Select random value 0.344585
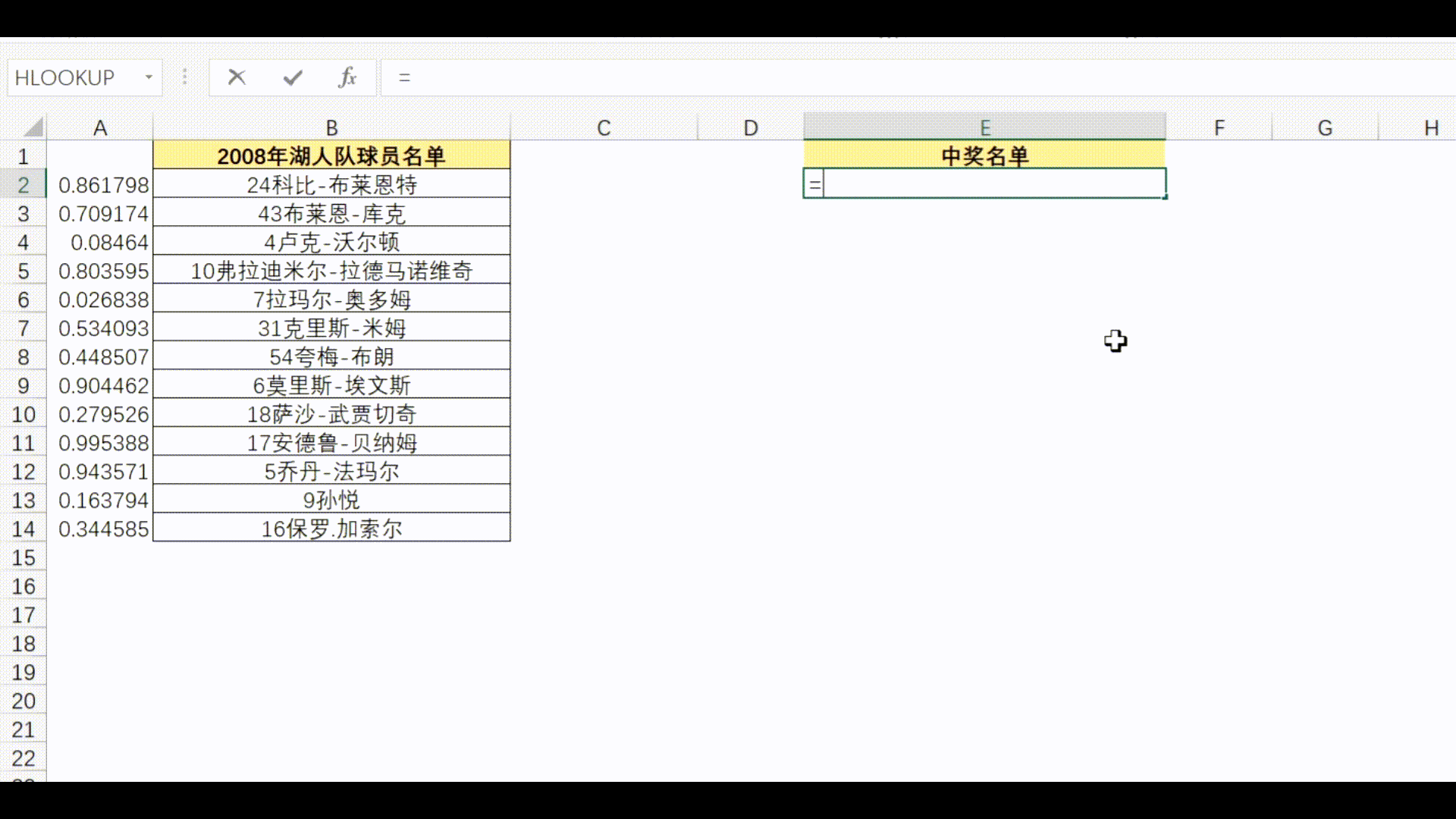Viewport: 1456px width, 819px height. (100, 529)
